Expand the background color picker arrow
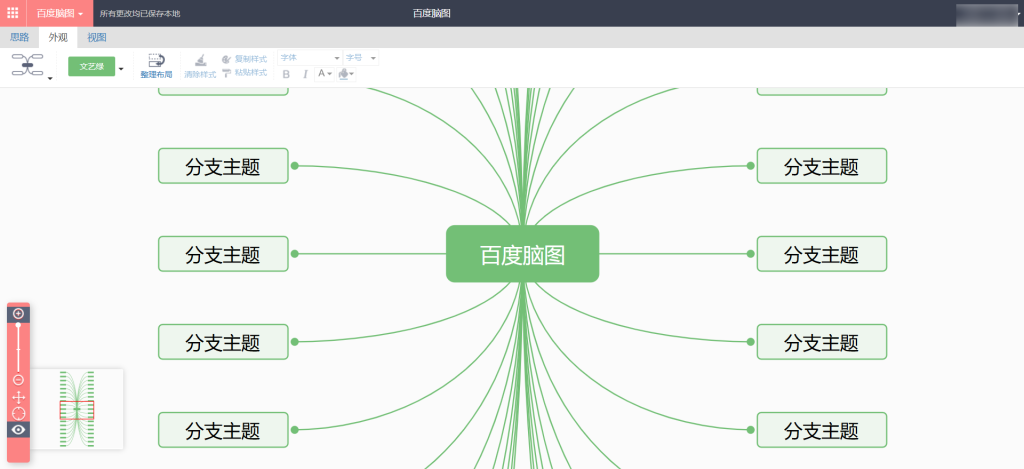The width and height of the screenshot is (1024, 469). click(353, 74)
